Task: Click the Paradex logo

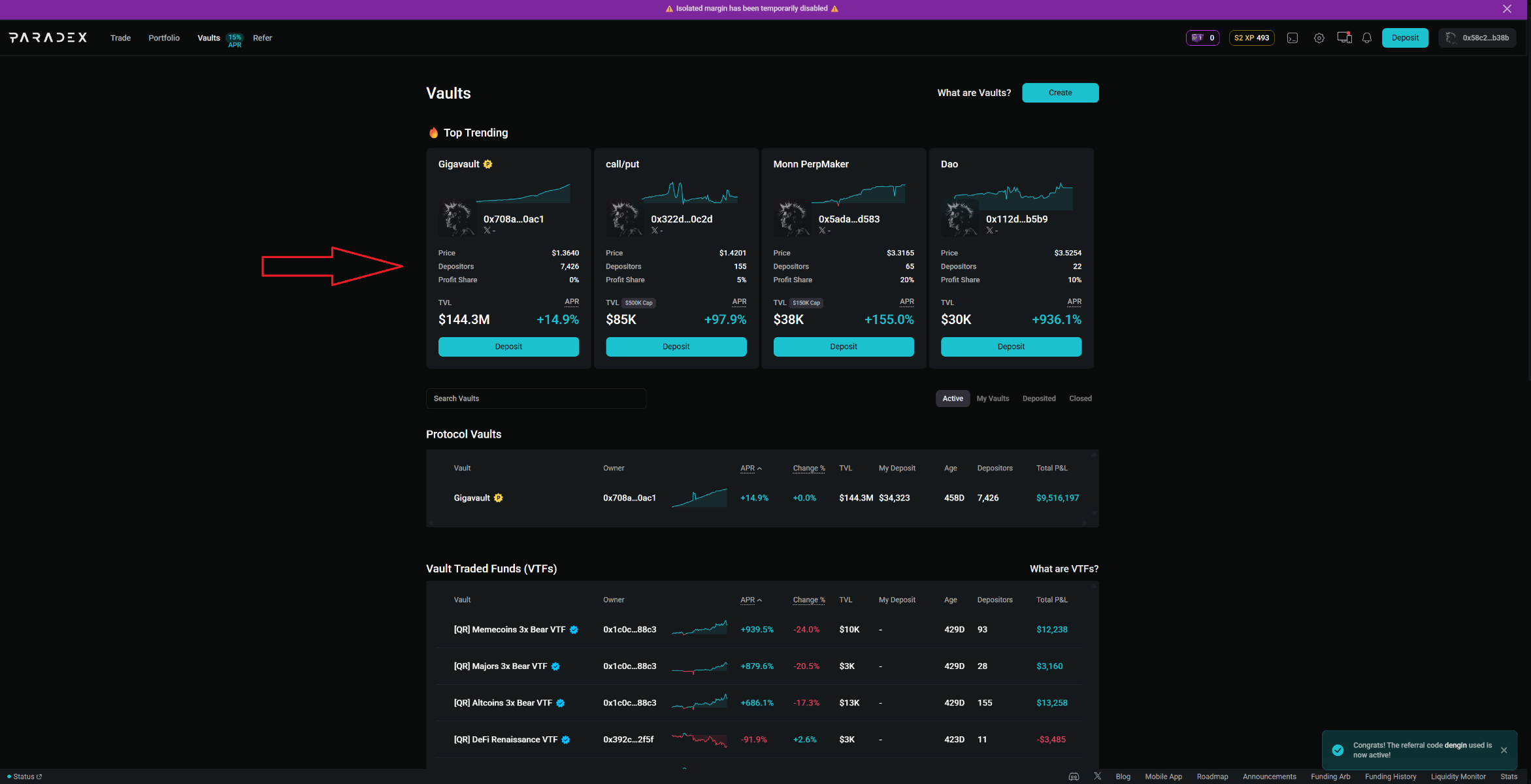Action: click(48, 38)
